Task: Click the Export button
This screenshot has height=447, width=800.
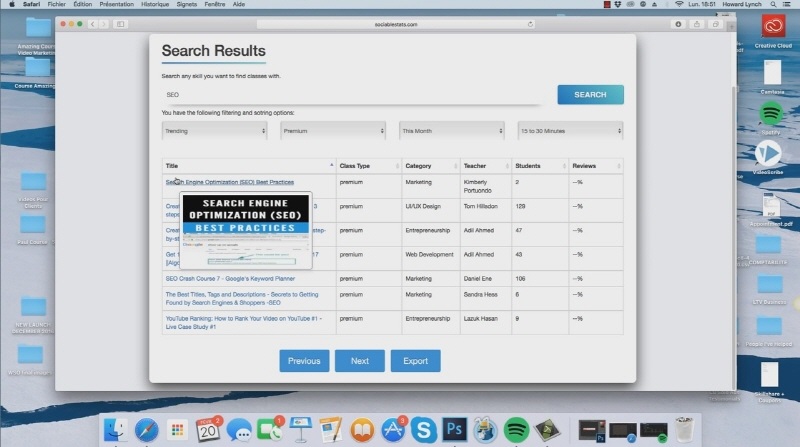Action: [415, 361]
